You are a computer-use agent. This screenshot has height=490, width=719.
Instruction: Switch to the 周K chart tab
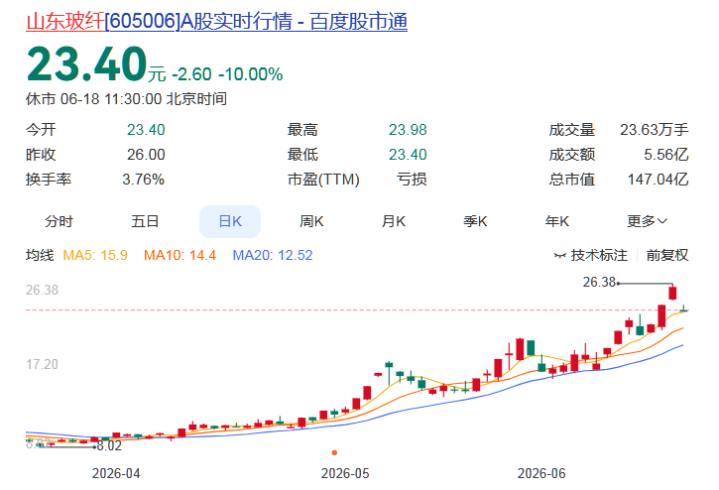pyautogui.click(x=312, y=221)
